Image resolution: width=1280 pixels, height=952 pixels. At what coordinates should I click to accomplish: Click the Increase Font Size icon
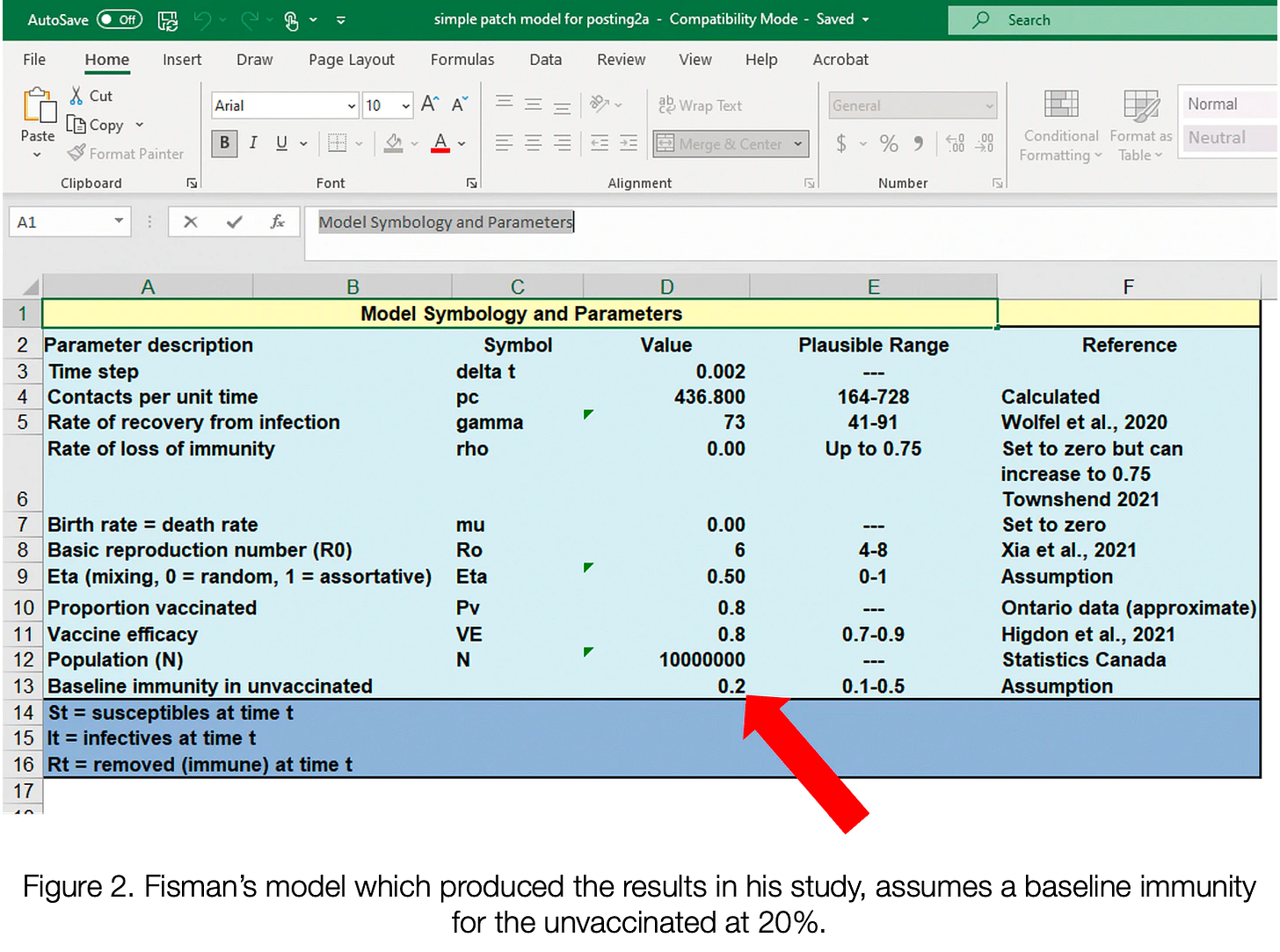[429, 105]
